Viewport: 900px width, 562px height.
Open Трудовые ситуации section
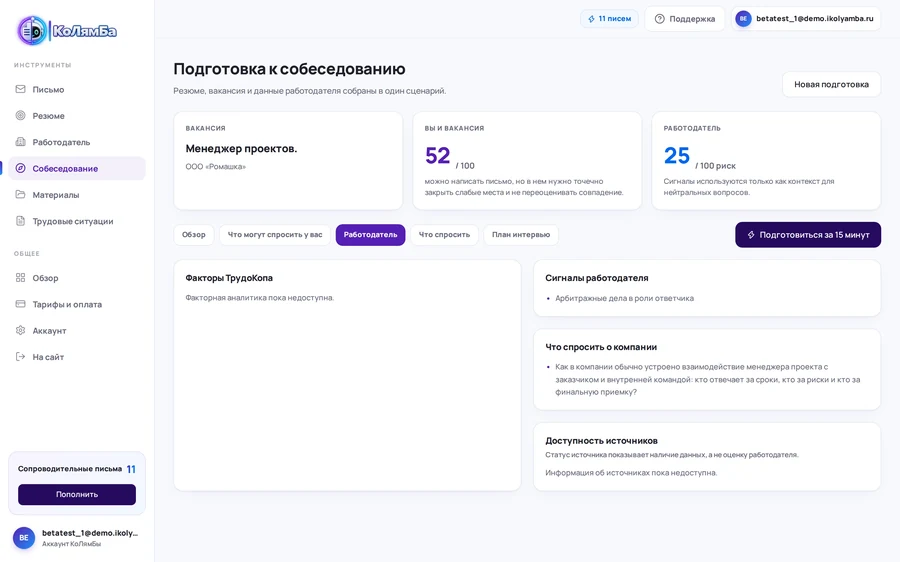[76, 221]
